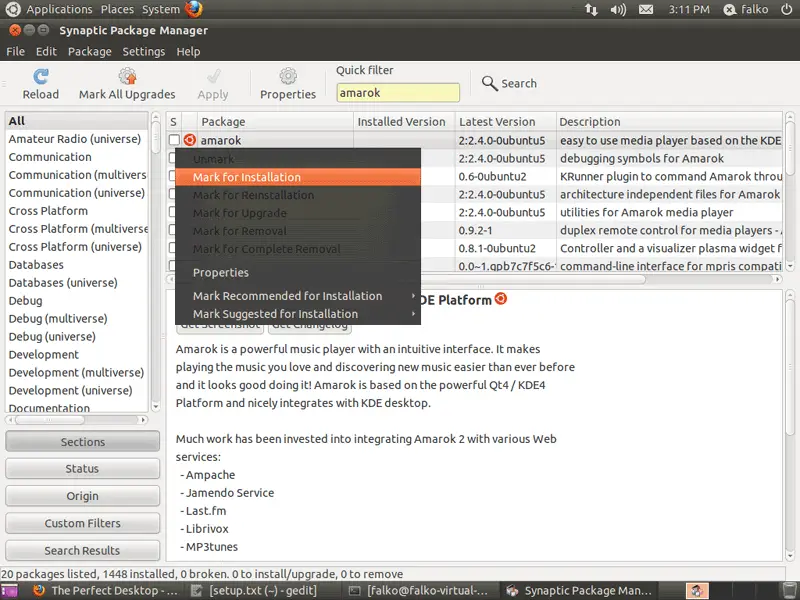Open the File menu
Viewport: 800px width, 600px height.
[x=15, y=52]
